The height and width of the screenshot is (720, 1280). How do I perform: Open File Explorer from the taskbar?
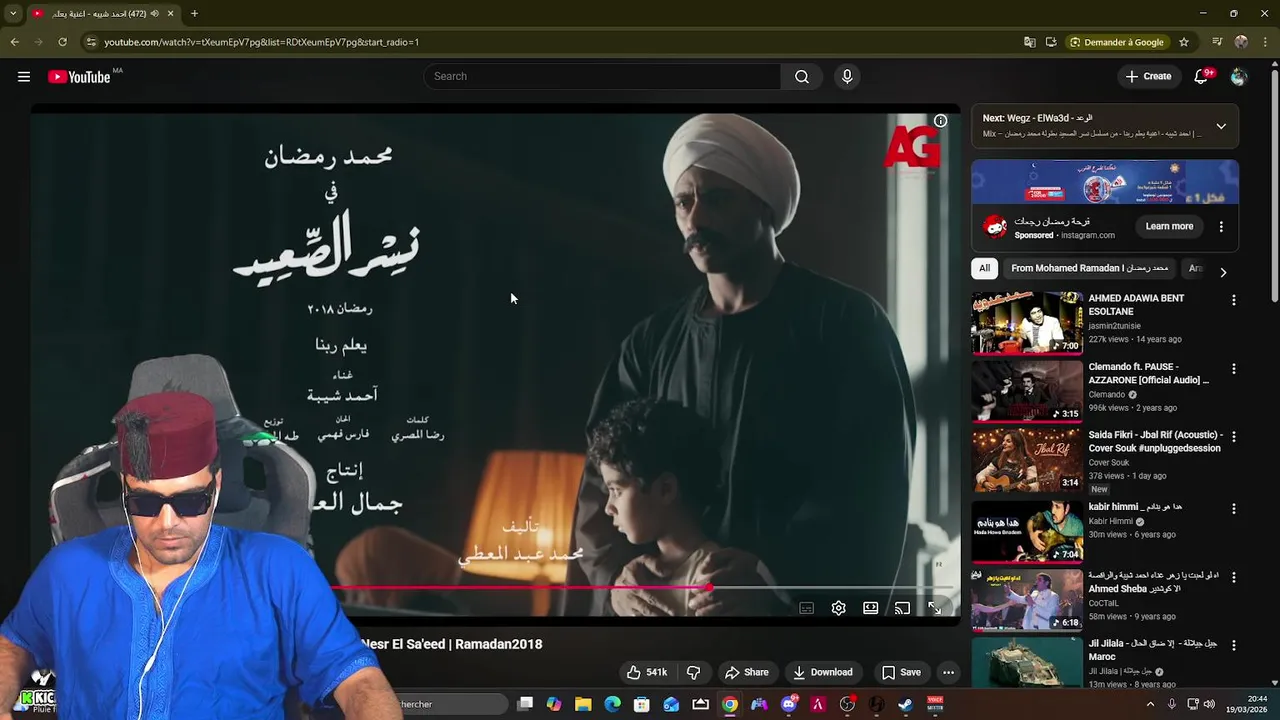[x=583, y=704]
